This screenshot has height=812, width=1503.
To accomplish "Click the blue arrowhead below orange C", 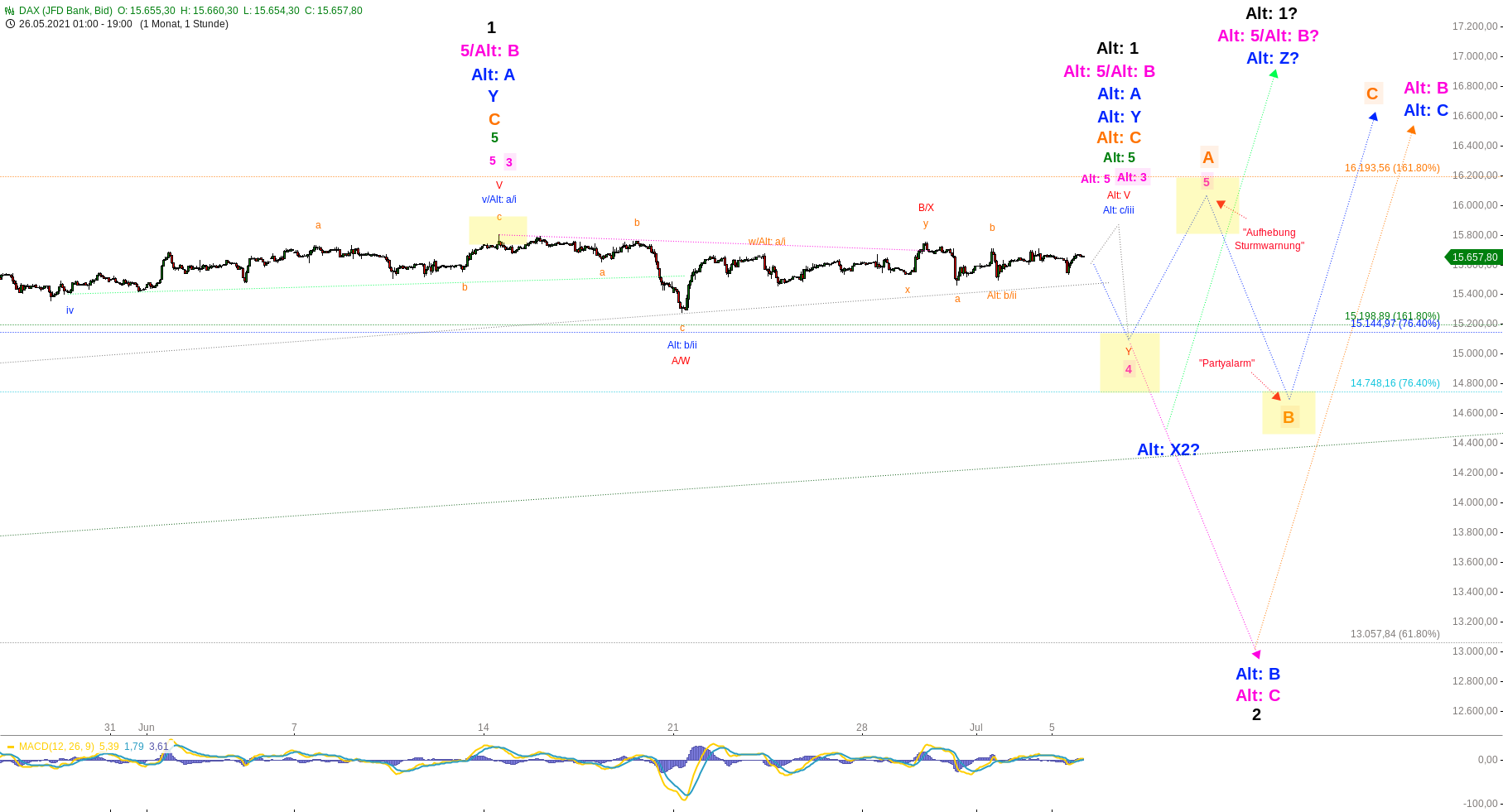I will [x=1373, y=117].
